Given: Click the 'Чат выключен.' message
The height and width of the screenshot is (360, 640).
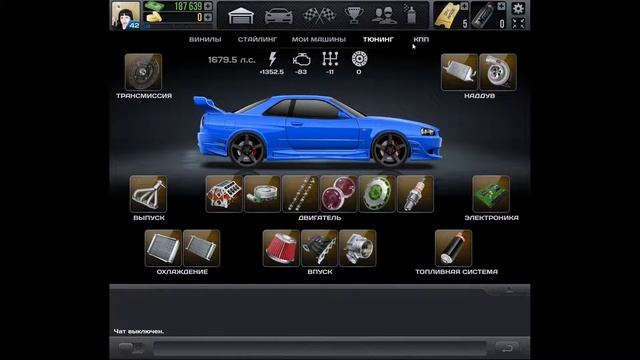Looking at the screenshot, I should [139, 331].
